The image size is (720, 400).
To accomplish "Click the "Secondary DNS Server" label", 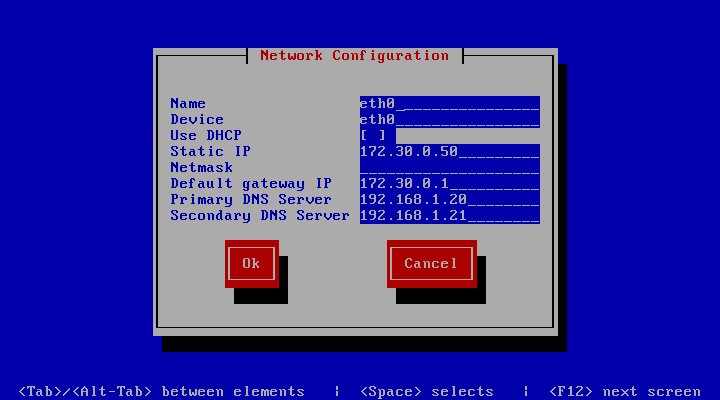I will click(x=260, y=216).
